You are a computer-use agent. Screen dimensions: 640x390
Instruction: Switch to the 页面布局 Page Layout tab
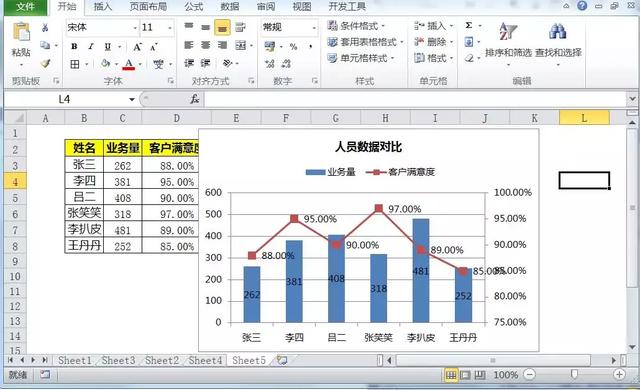(148, 7)
